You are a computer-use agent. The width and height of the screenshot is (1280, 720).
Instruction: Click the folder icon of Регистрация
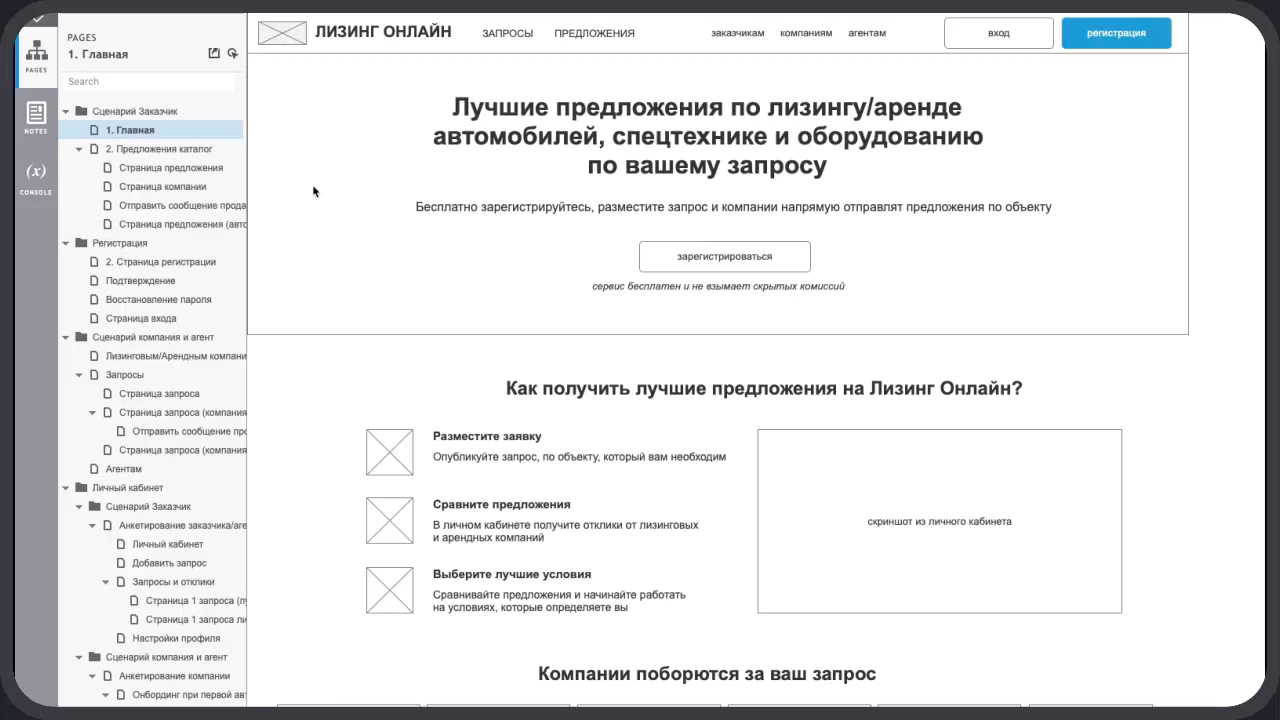(x=81, y=243)
